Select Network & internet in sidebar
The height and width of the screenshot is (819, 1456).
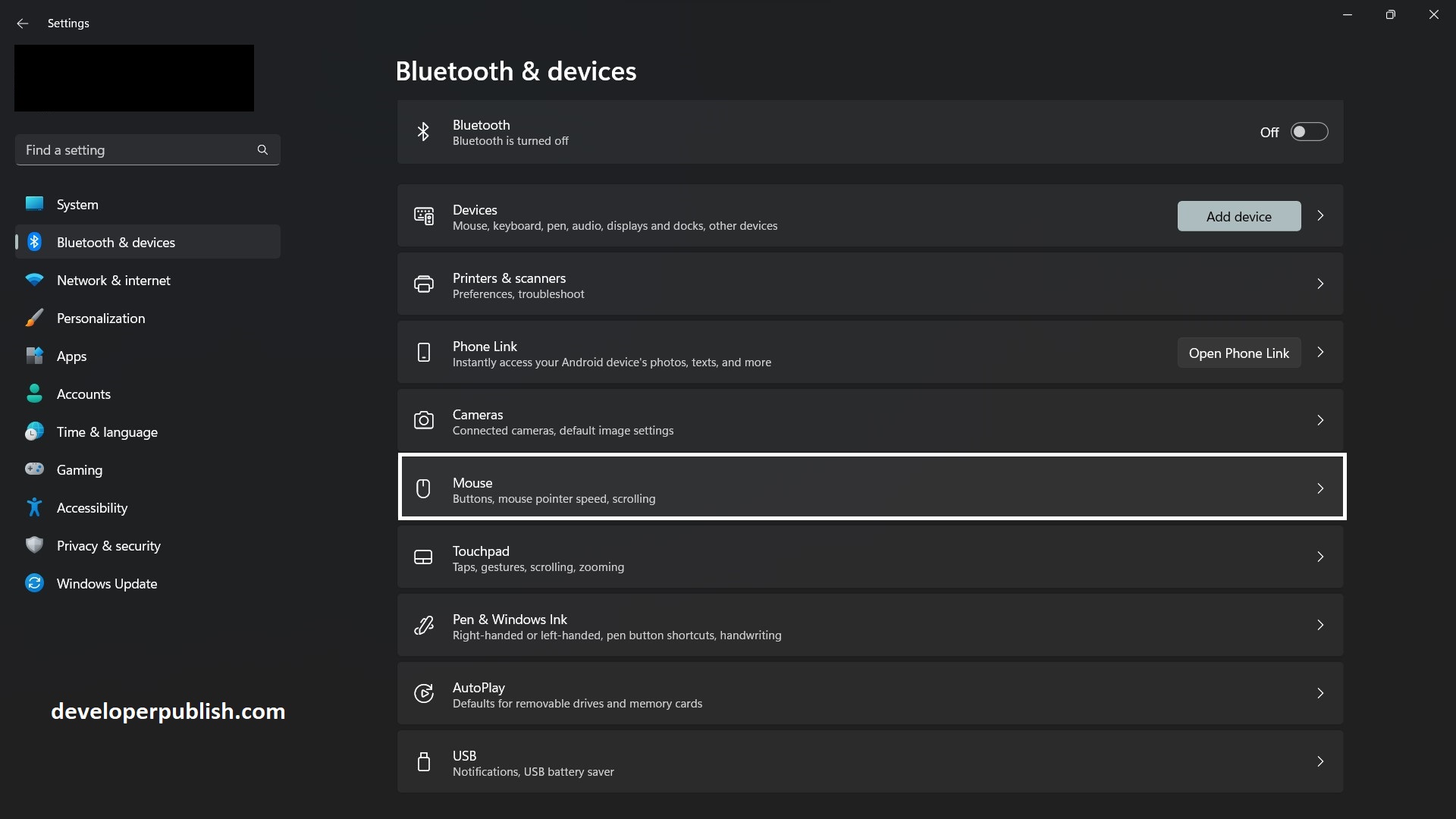click(114, 280)
